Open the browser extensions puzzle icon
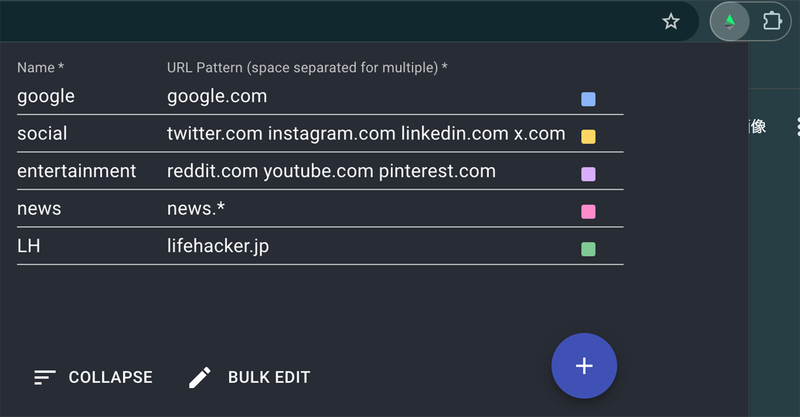 click(772, 21)
